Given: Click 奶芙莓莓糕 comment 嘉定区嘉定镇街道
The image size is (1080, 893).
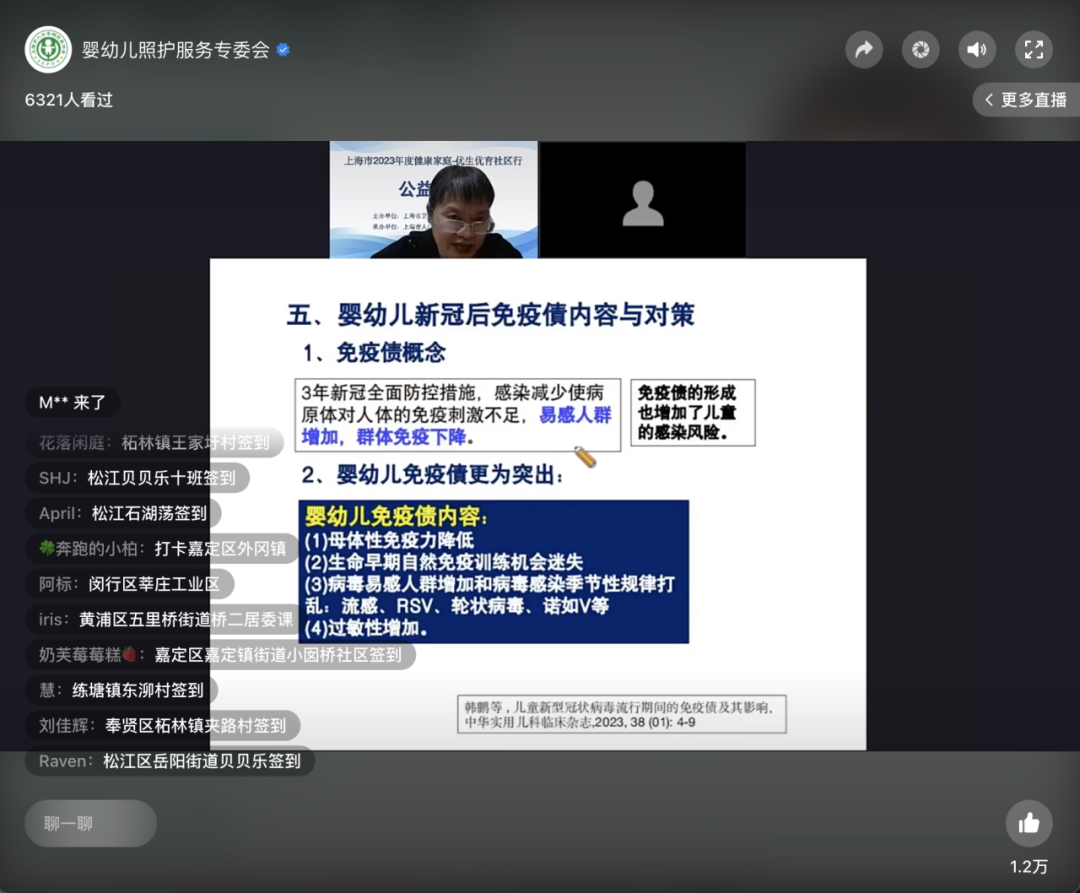Looking at the screenshot, I should click(x=220, y=655).
